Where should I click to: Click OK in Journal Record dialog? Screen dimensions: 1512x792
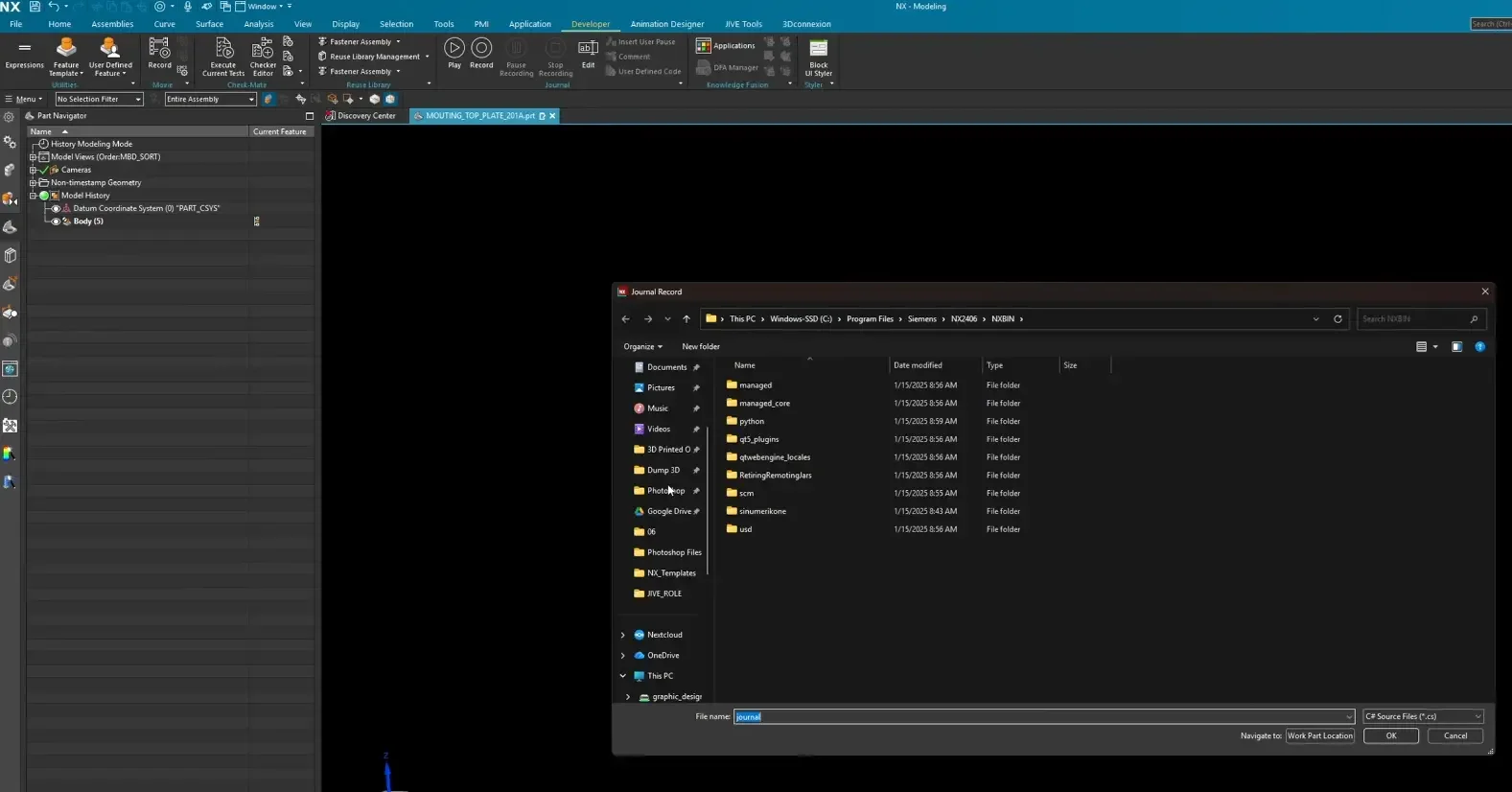(1391, 735)
